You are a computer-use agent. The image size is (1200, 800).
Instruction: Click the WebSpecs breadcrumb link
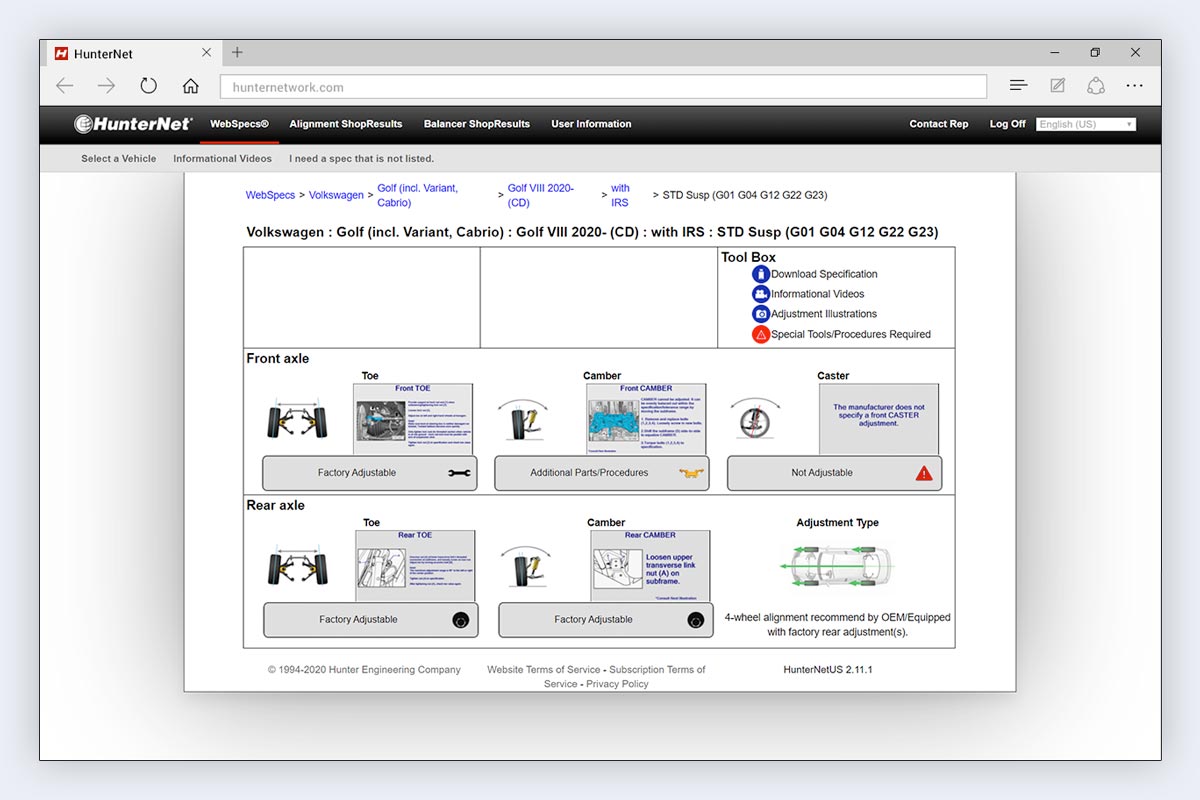point(271,195)
